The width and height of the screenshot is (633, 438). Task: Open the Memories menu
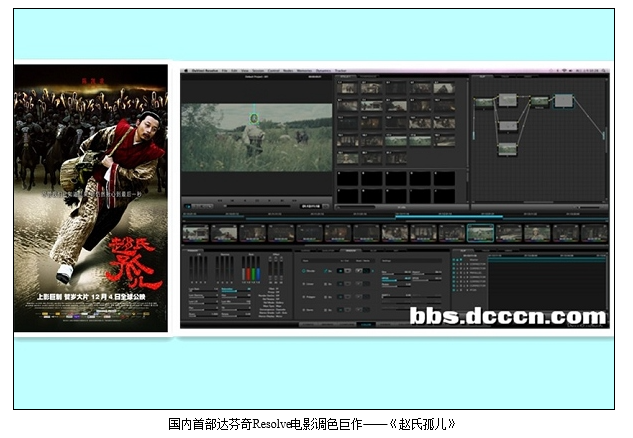(x=304, y=71)
